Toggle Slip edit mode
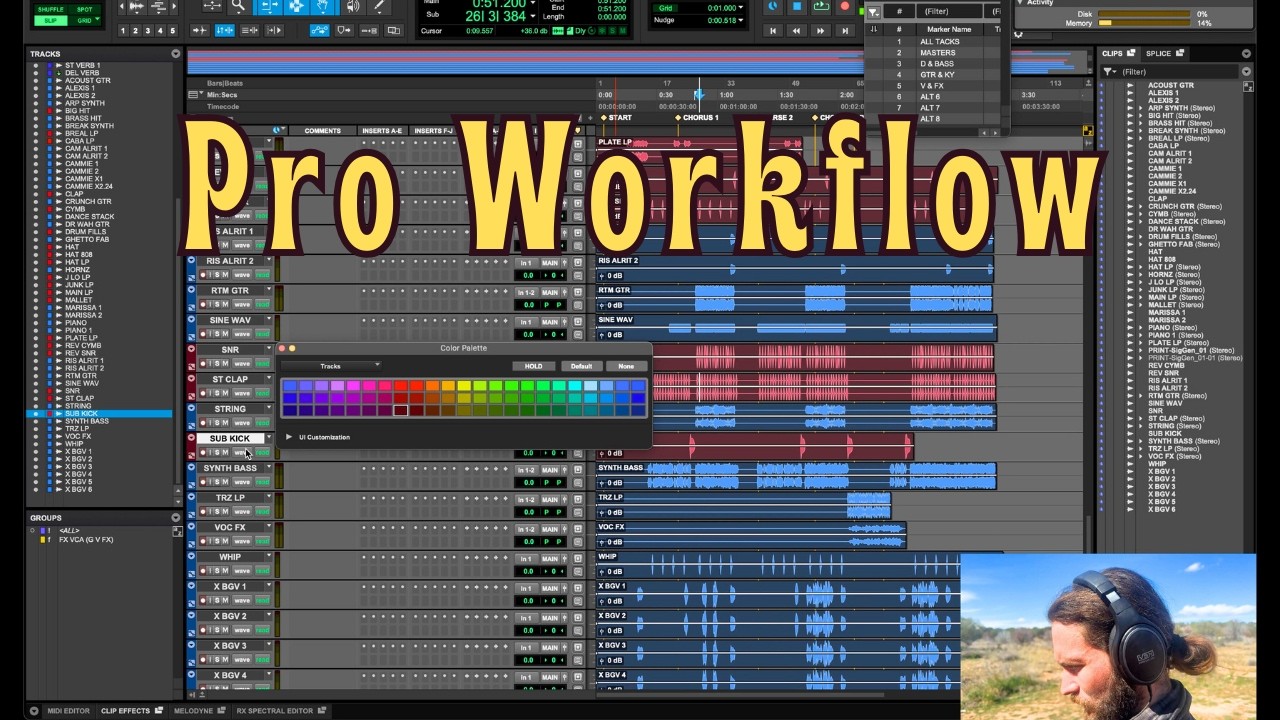This screenshot has height=720, width=1280. click(51, 20)
